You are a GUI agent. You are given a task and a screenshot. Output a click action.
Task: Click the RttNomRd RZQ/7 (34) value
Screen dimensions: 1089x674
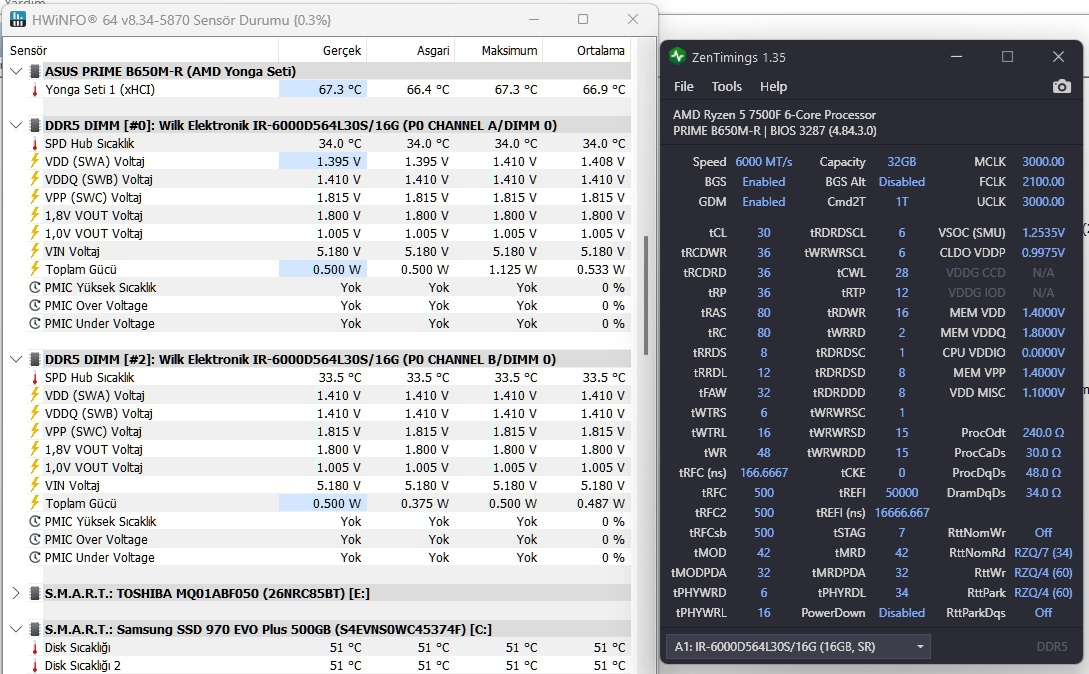point(1043,553)
